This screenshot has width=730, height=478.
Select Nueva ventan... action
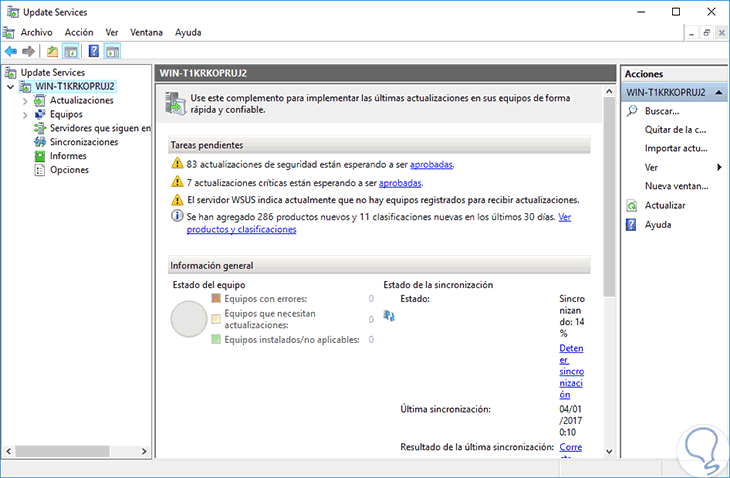point(676,186)
